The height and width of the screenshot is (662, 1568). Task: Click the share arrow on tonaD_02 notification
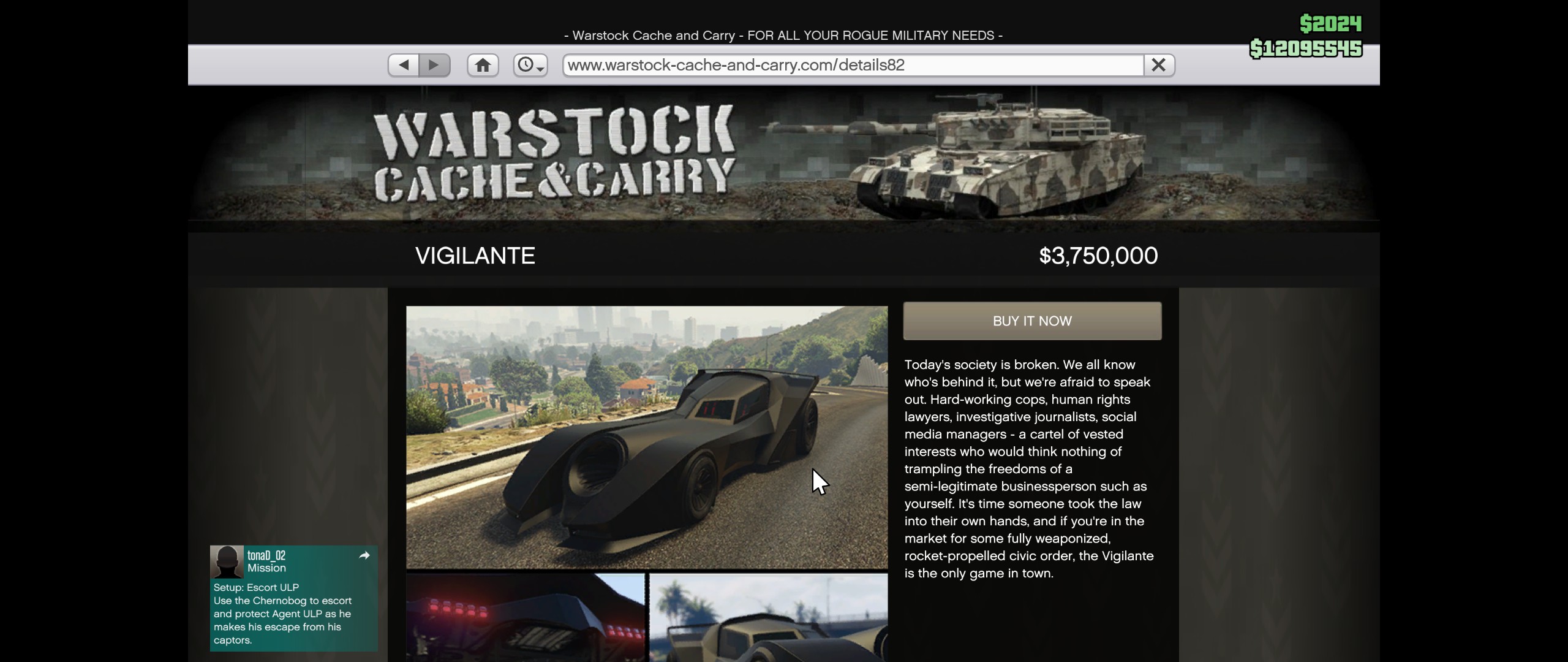364,555
